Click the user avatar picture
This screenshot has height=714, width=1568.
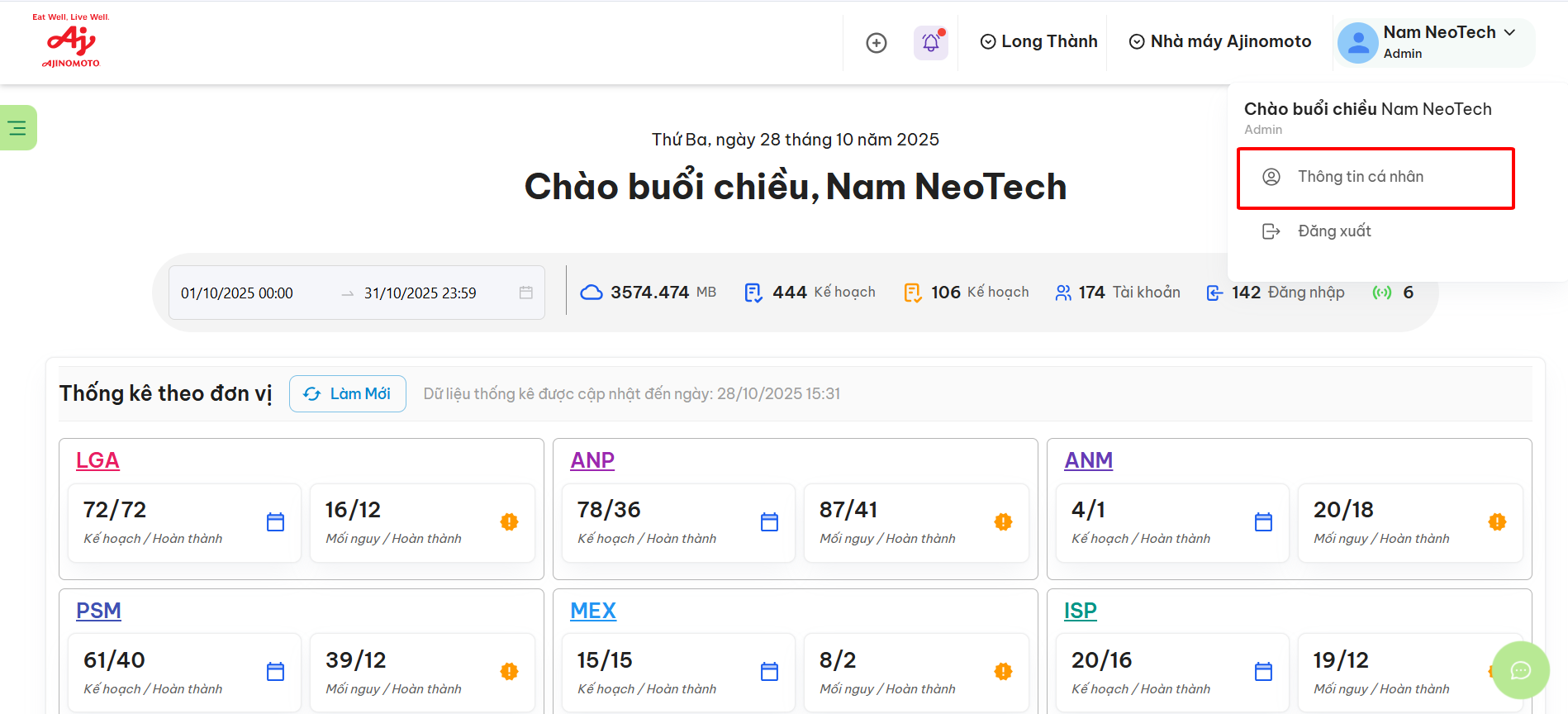pyautogui.click(x=1357, y=43)
